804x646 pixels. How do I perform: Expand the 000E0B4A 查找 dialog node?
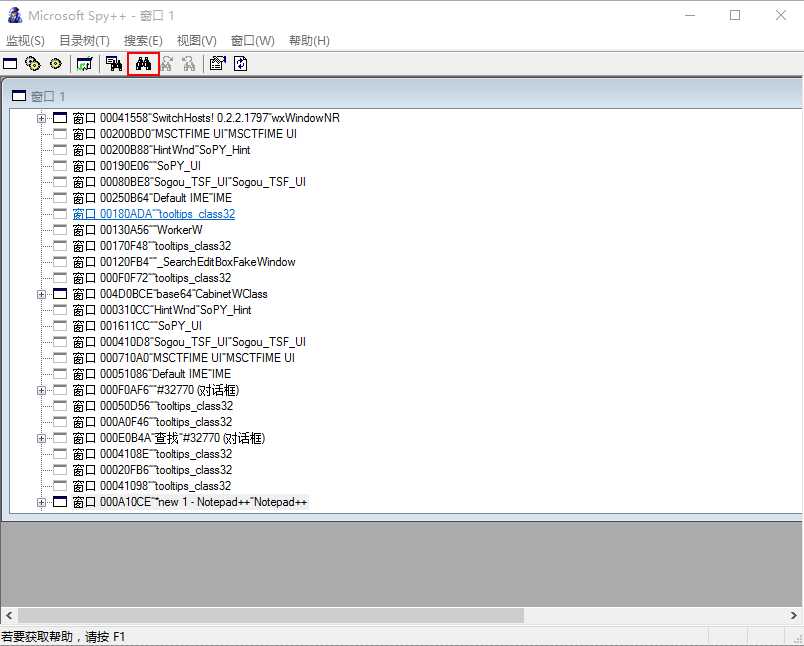click(42, 438)
